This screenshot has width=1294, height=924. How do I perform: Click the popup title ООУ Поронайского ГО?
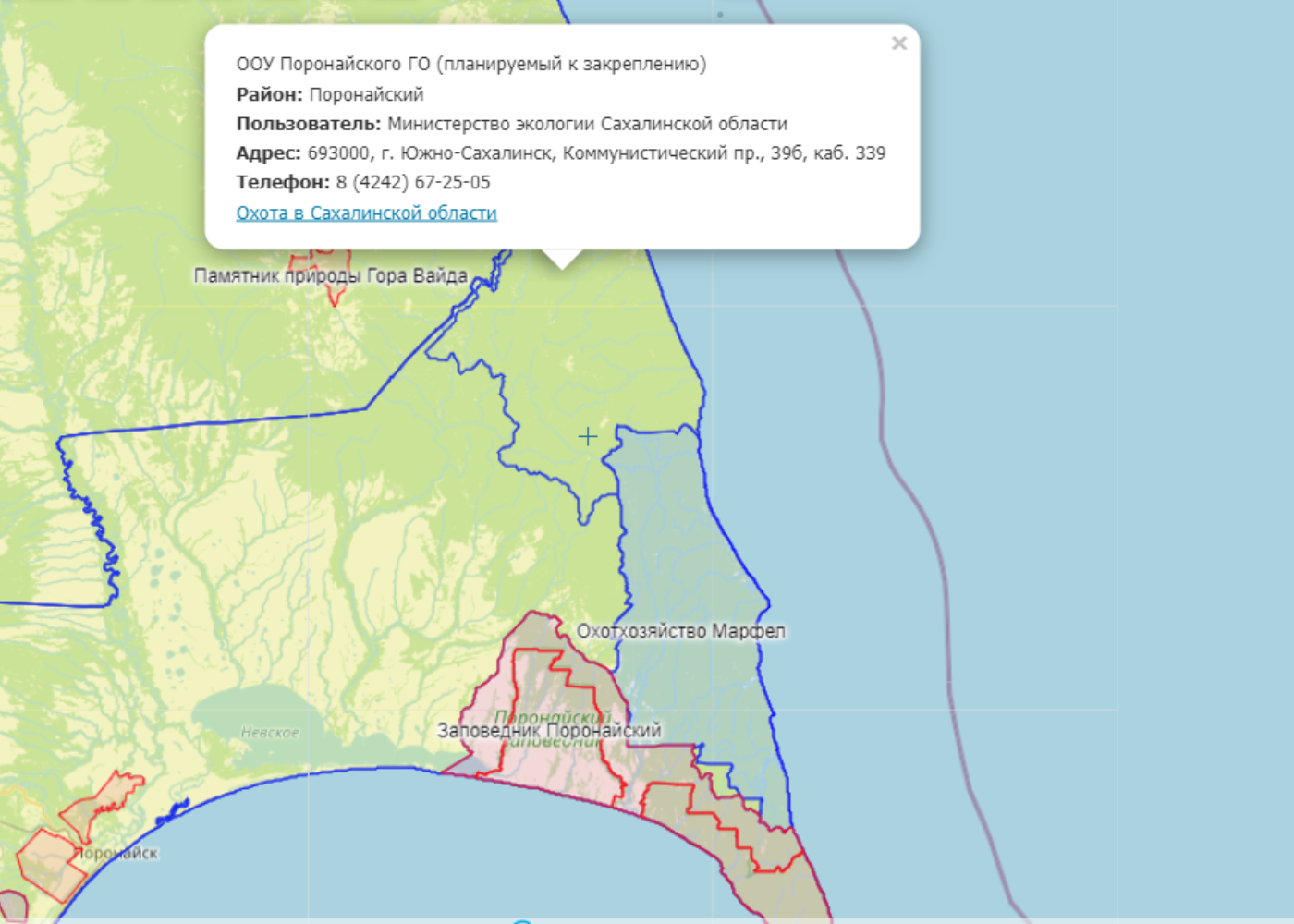tap(470, 64)
